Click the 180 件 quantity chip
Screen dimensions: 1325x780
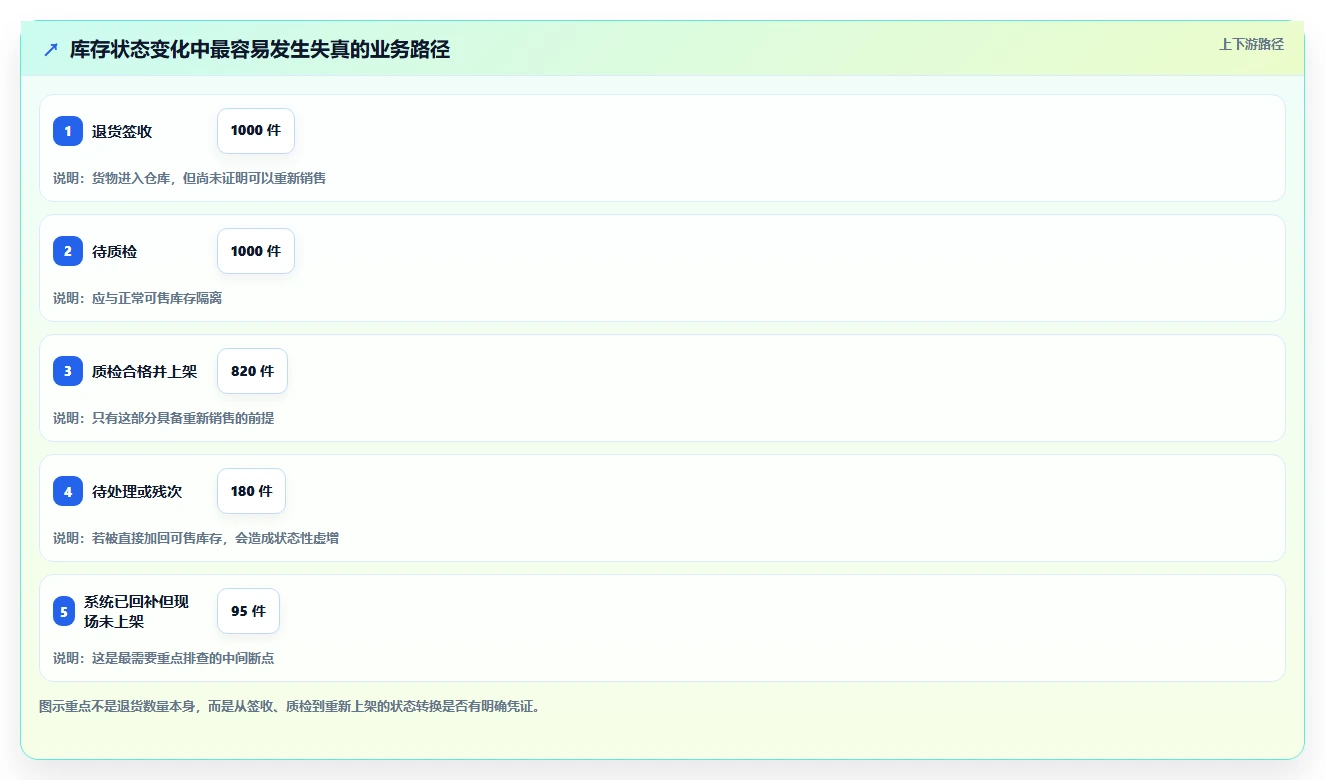tap(251, 491)
